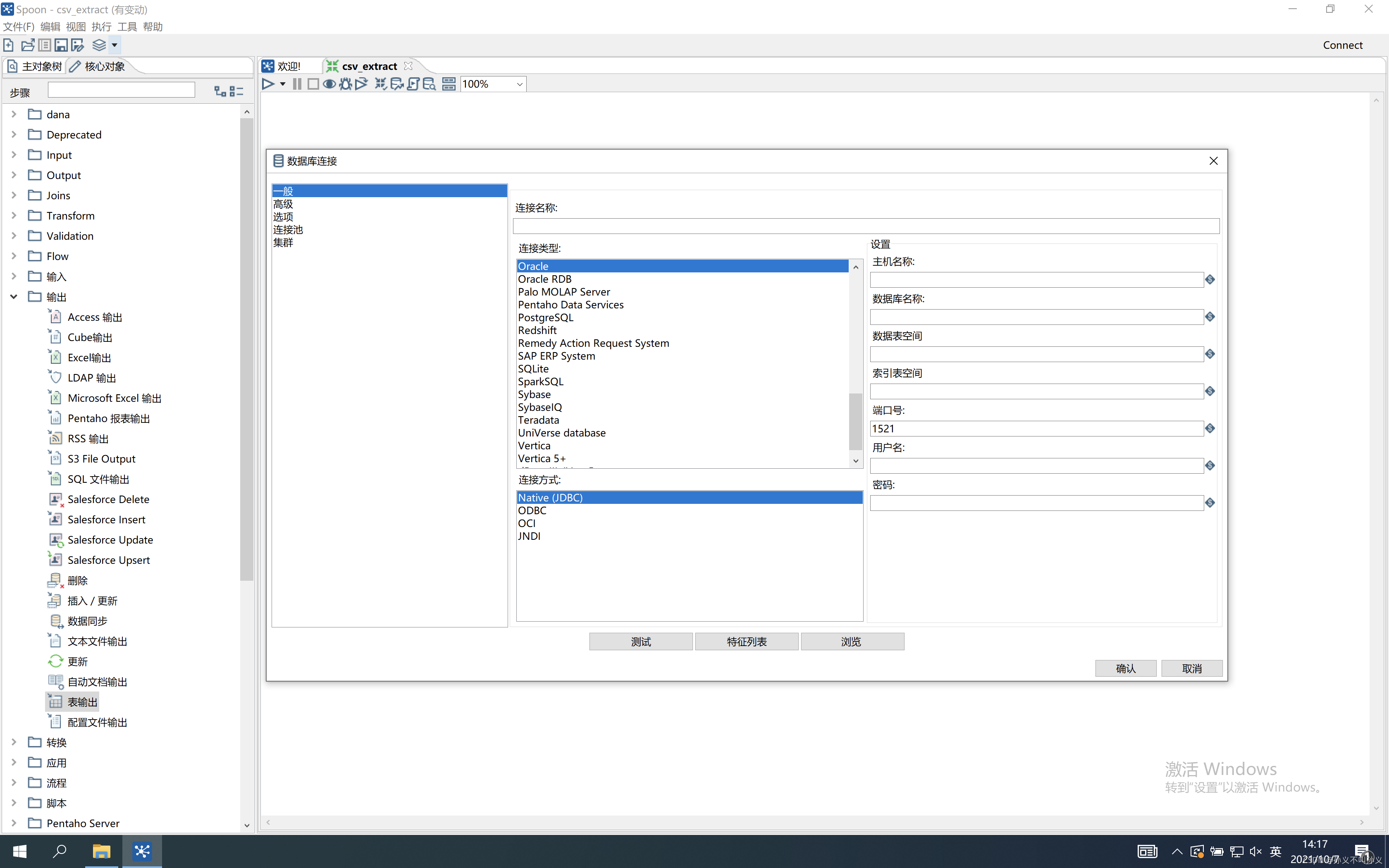
Task: Click the Preview transformation eye icon
Action: pos(329,84)
